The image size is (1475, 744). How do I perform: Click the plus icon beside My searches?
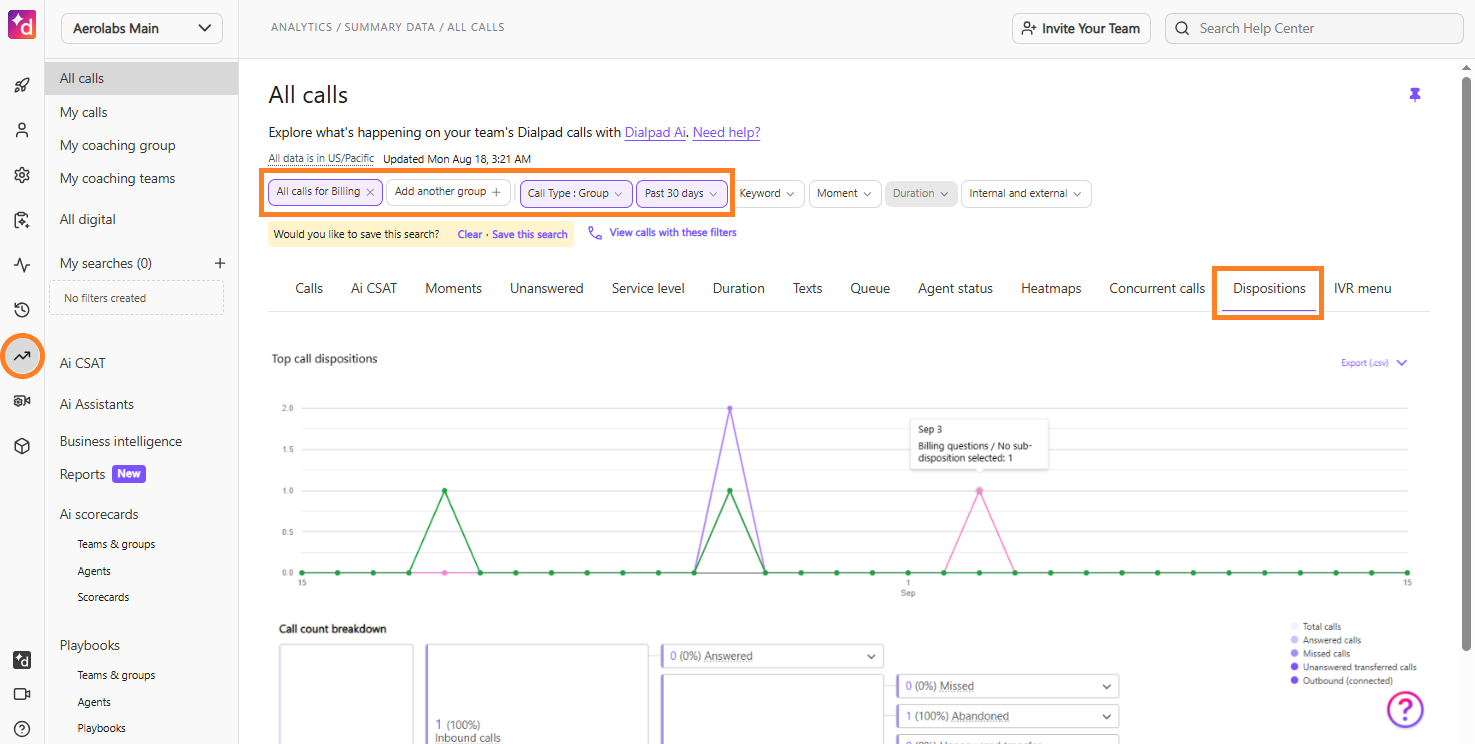(x=220, y=263)
